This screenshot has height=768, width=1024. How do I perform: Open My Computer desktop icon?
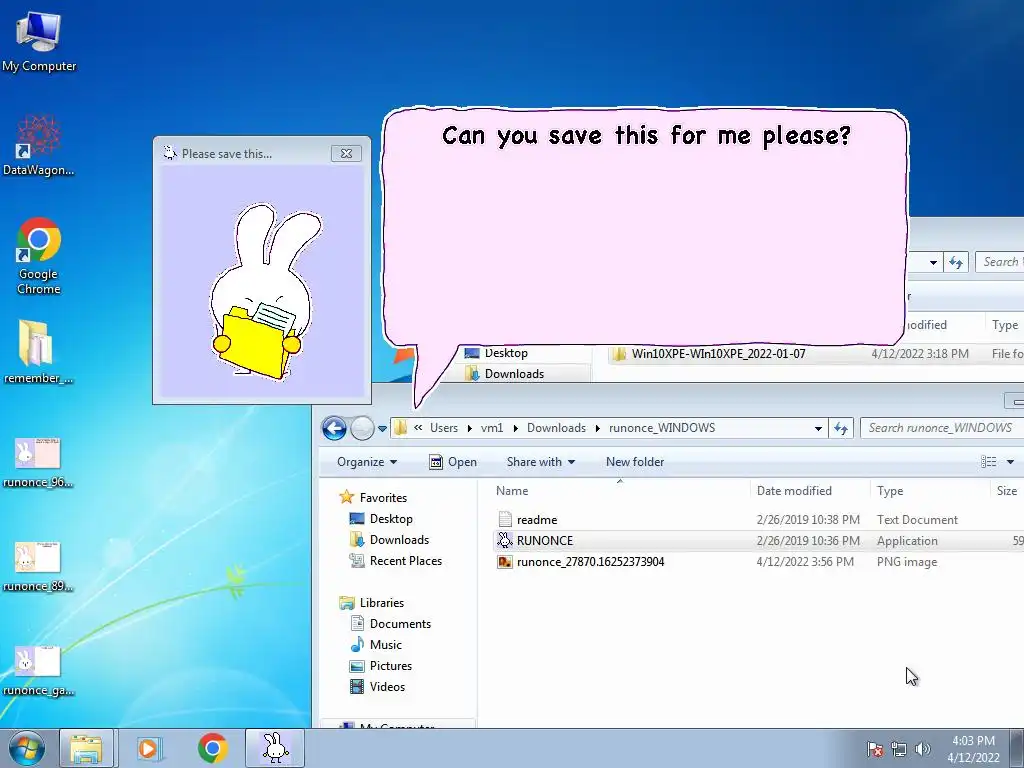pyautogui.click(x=39, y=41)
